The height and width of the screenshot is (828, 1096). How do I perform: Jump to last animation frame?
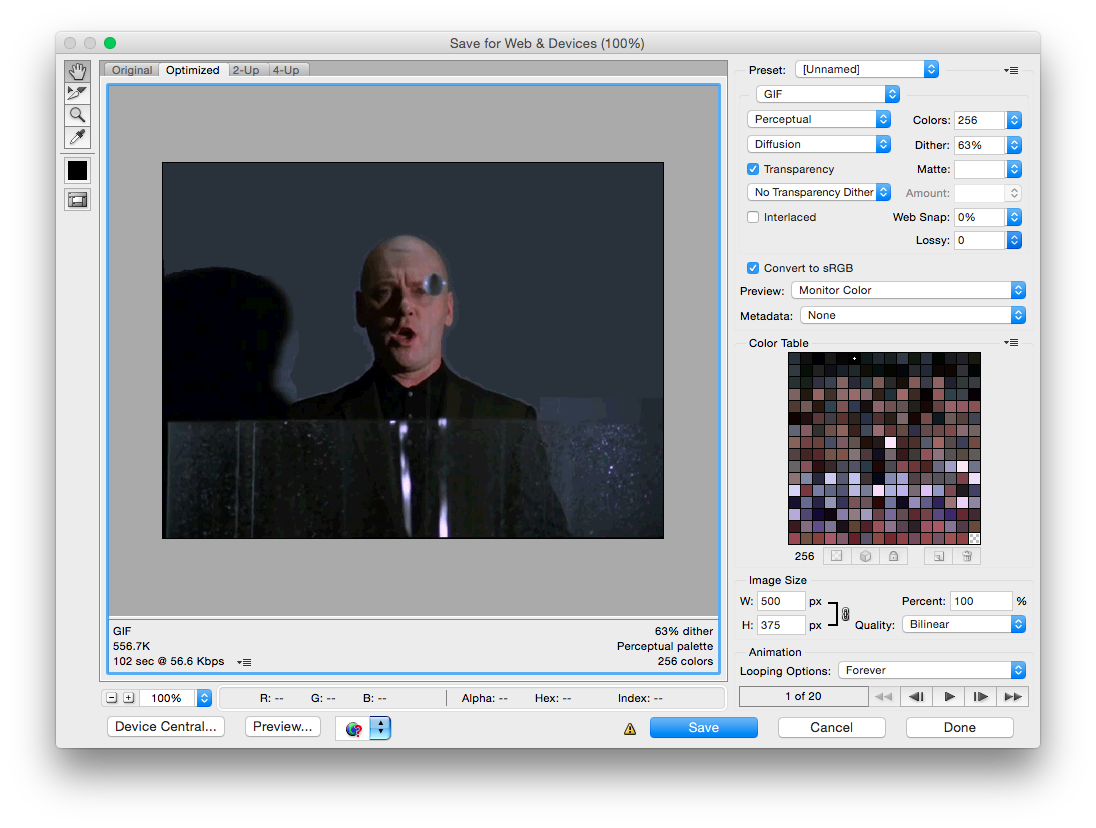(x=1013, y=697)
